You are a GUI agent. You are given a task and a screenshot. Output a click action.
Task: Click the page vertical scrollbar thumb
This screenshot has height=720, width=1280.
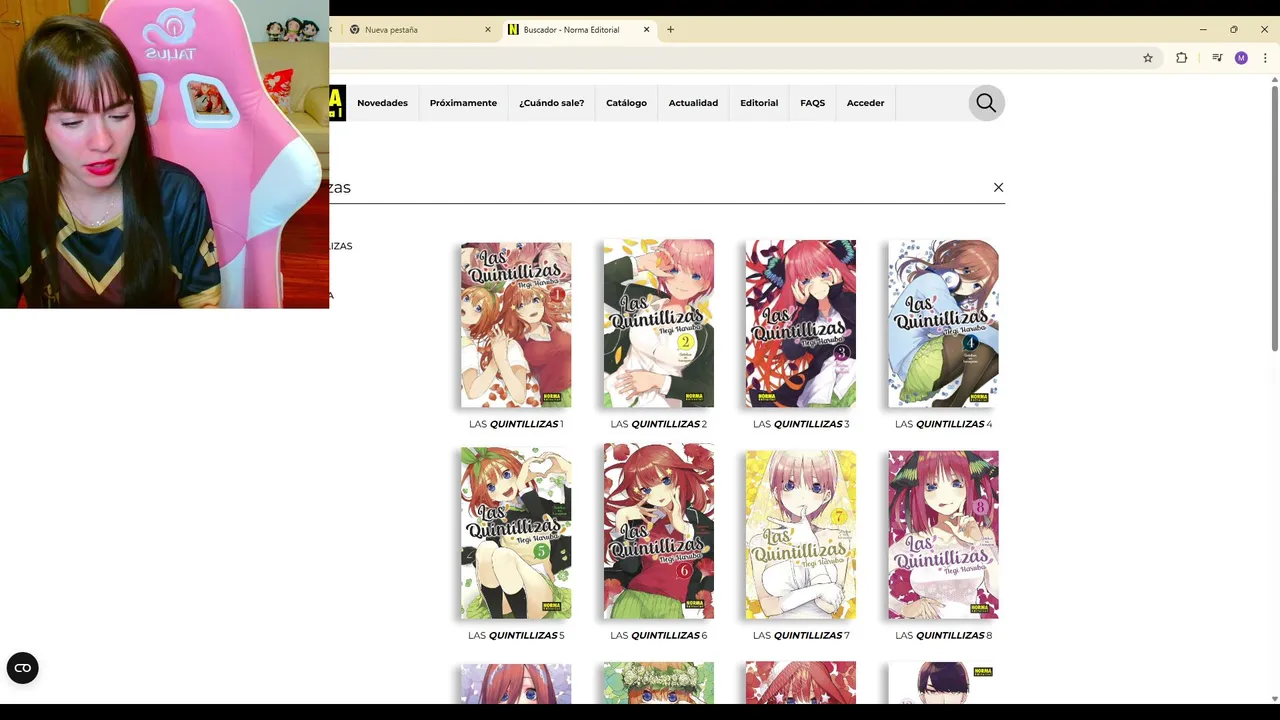[1274, 219]
